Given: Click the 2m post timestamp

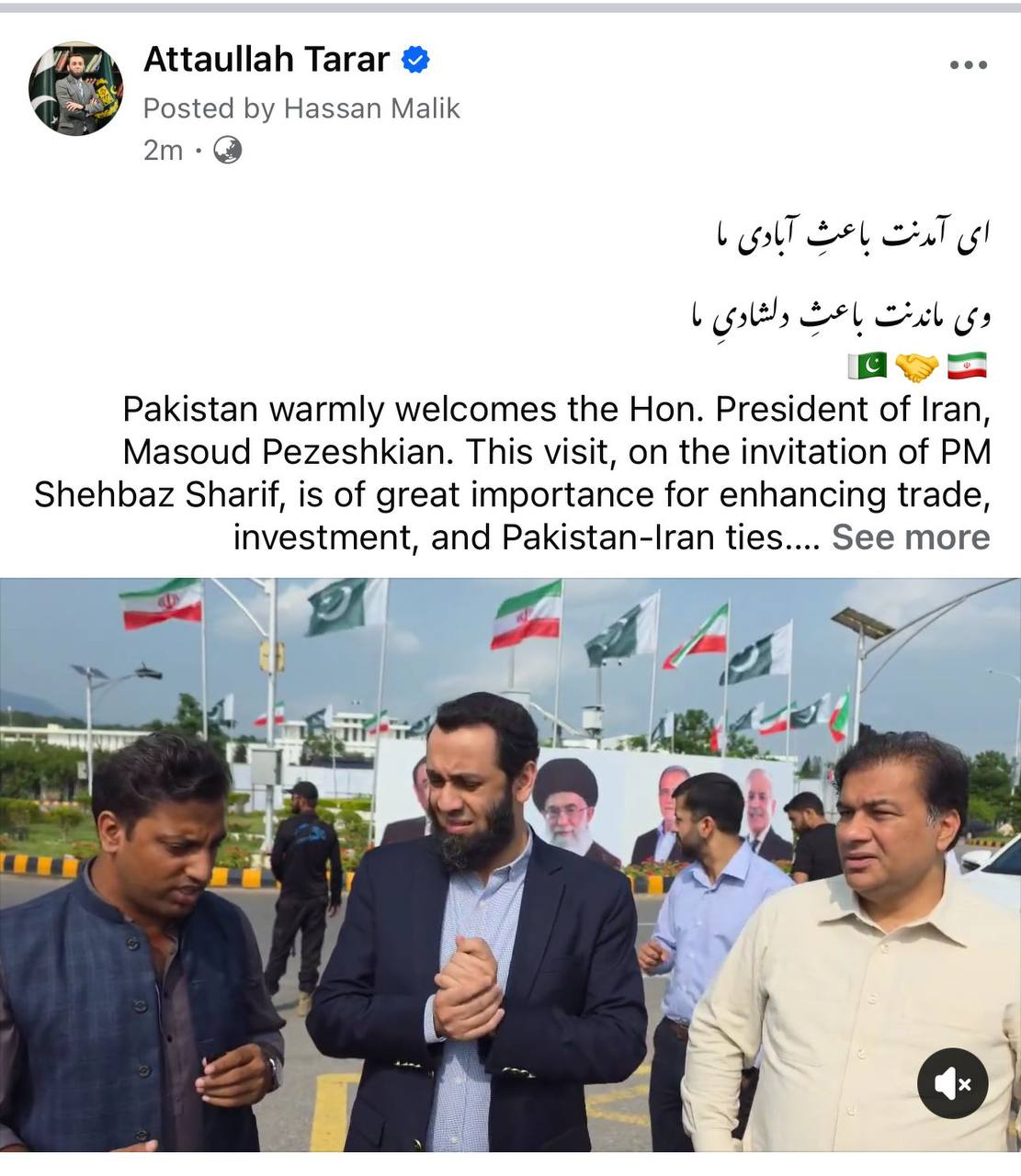Looking at the screenshot, I should pos(163,150).
